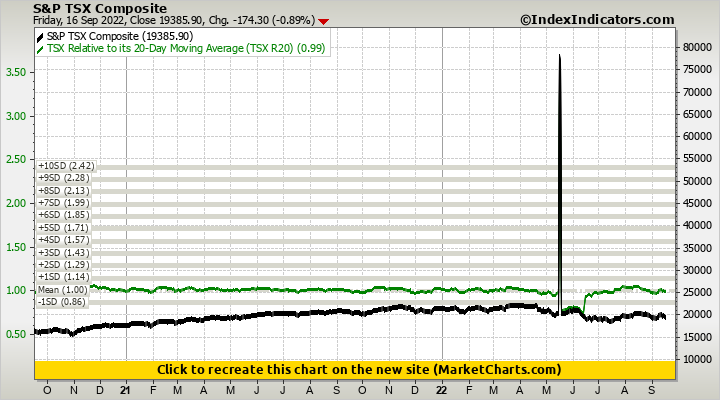720x400 pixels.
Task: Click the S&P TSX Composite (19385.90) legend text
Action: click(x=120, y=36)
